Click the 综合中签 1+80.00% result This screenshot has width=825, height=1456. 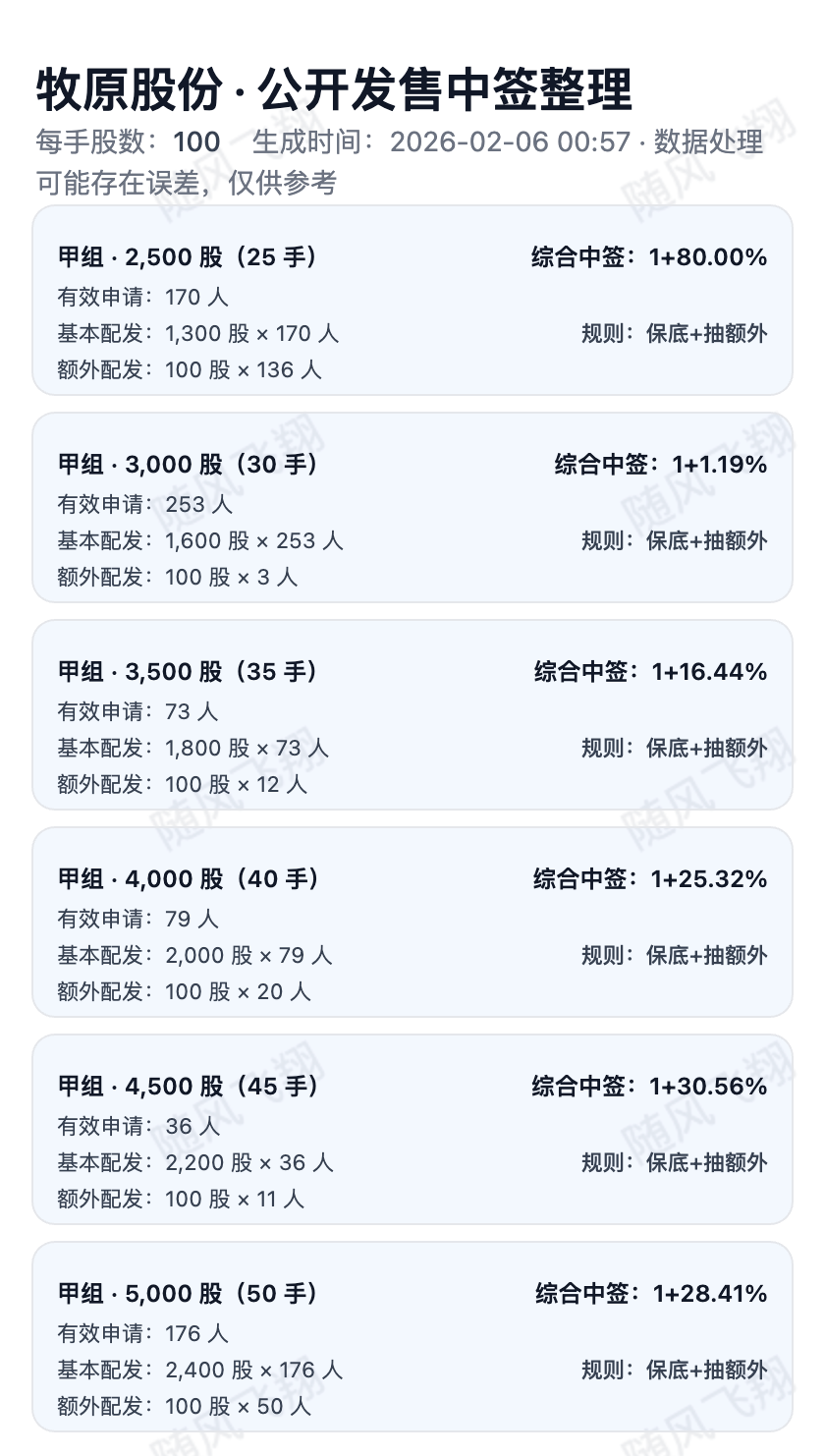click(649, 257)
